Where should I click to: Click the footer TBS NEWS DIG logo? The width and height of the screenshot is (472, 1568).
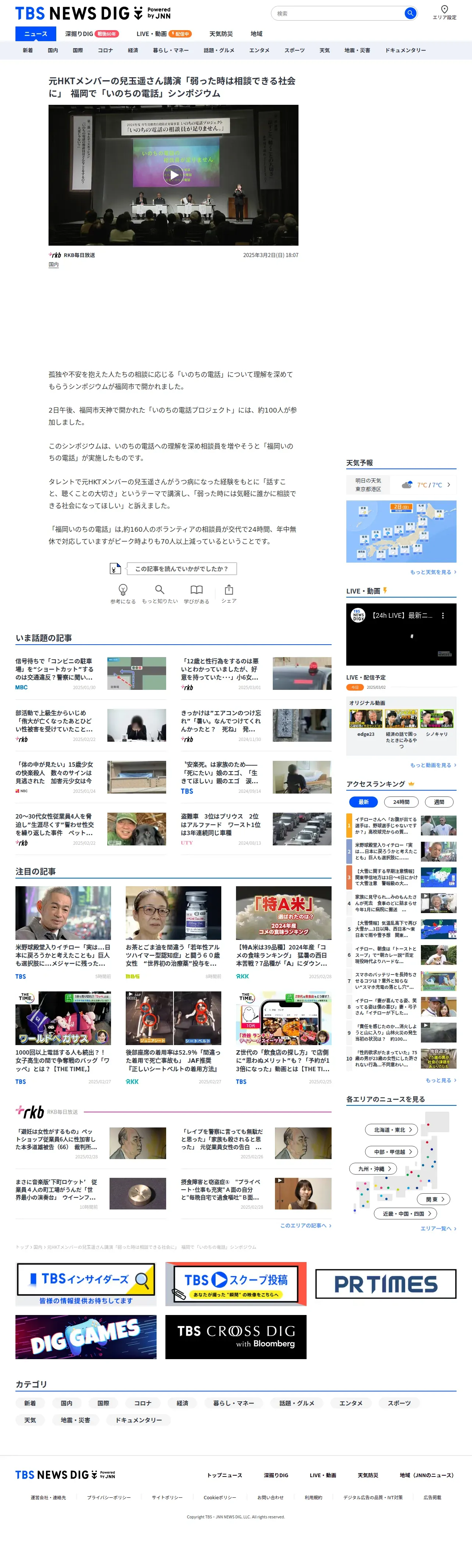click(x=65, y=1474)
